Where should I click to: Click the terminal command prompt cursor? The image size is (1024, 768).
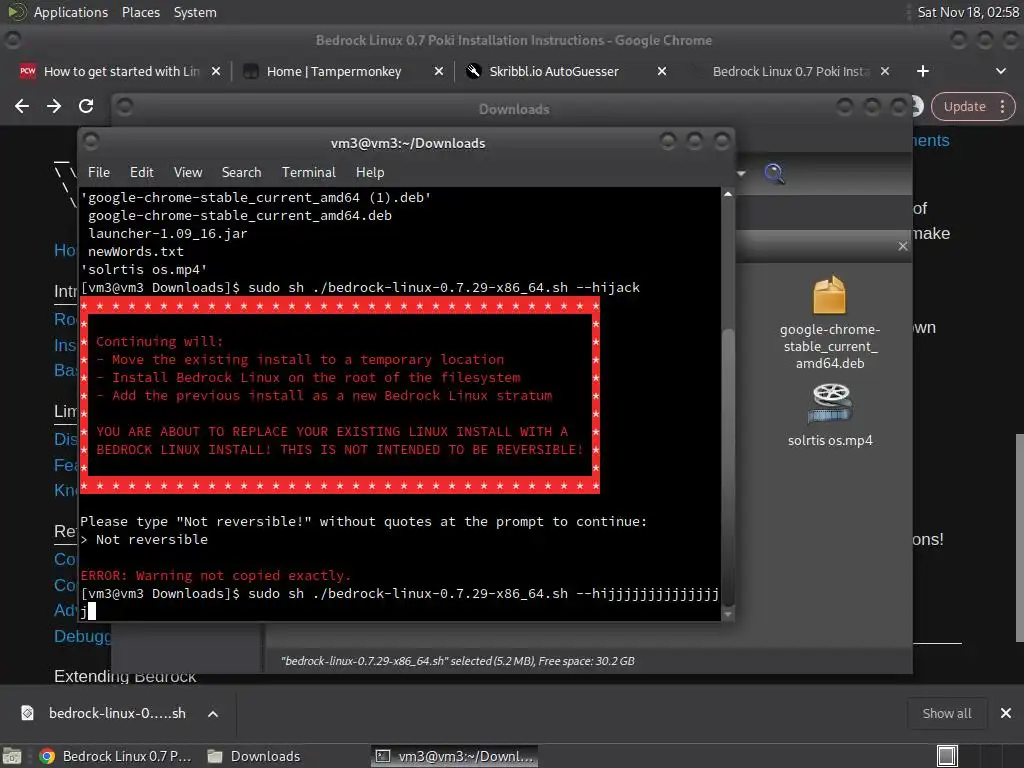91,611
